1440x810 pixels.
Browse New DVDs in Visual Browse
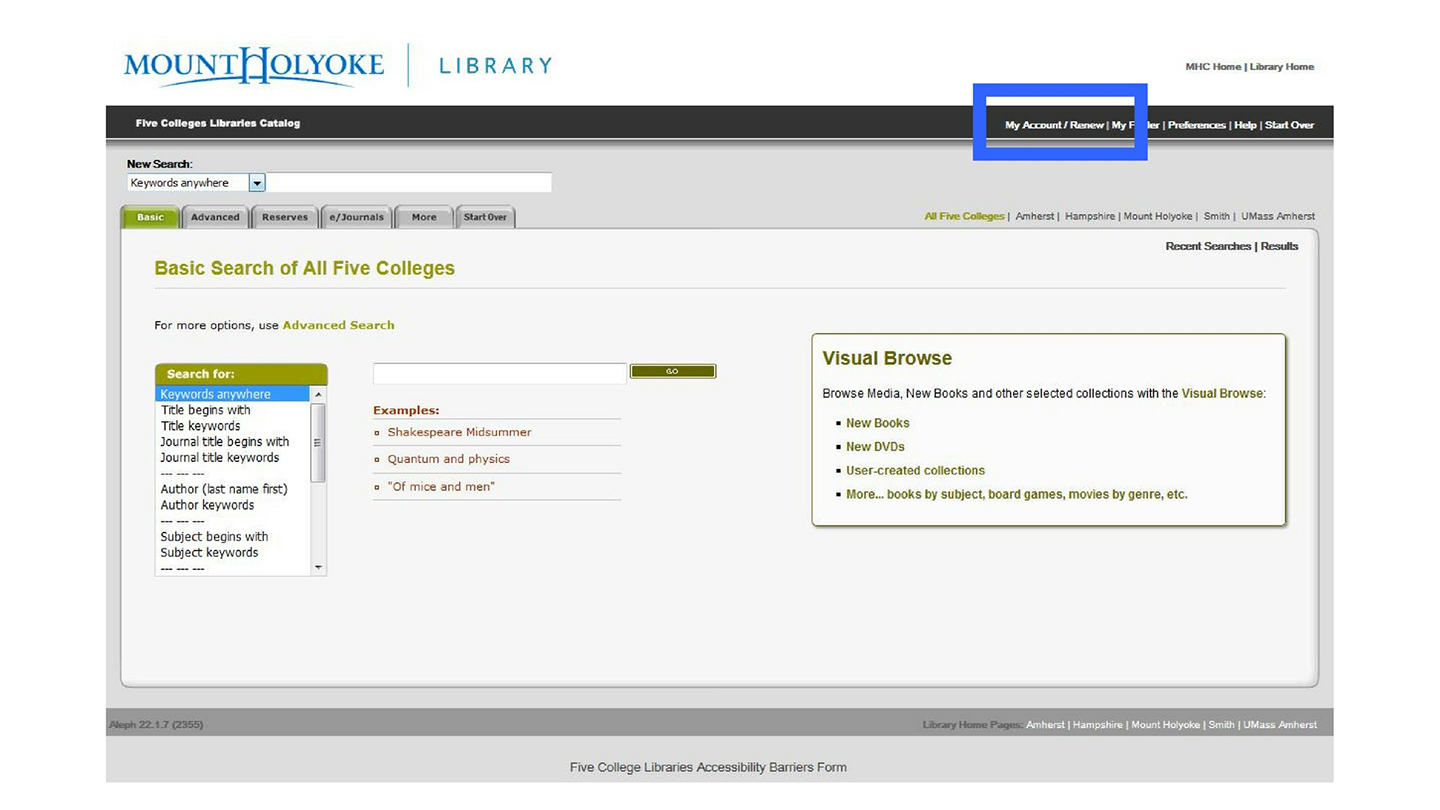point(875,446)
